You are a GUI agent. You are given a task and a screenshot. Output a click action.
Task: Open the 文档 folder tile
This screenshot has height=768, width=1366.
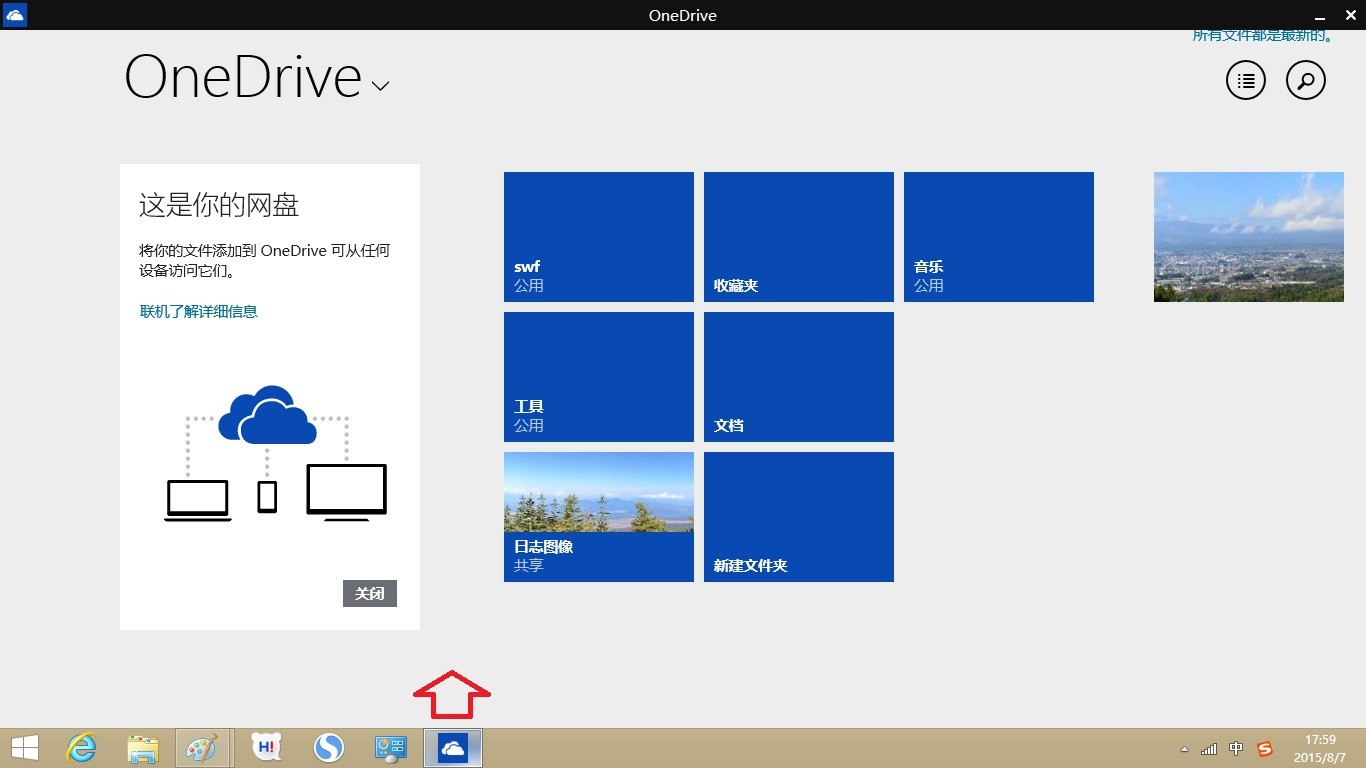798,377
